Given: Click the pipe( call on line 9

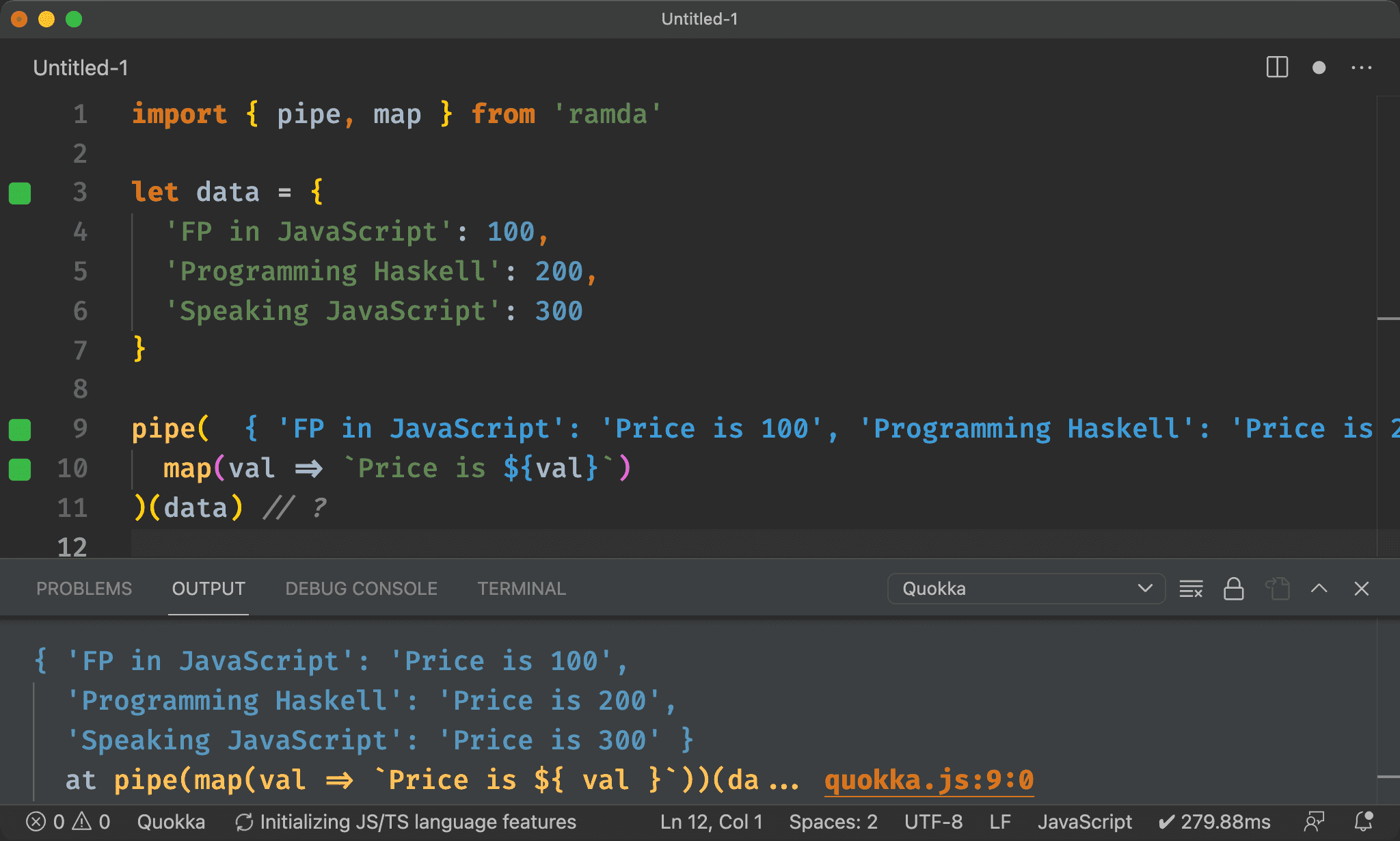Looking at the screenshot, I should 170,429.
